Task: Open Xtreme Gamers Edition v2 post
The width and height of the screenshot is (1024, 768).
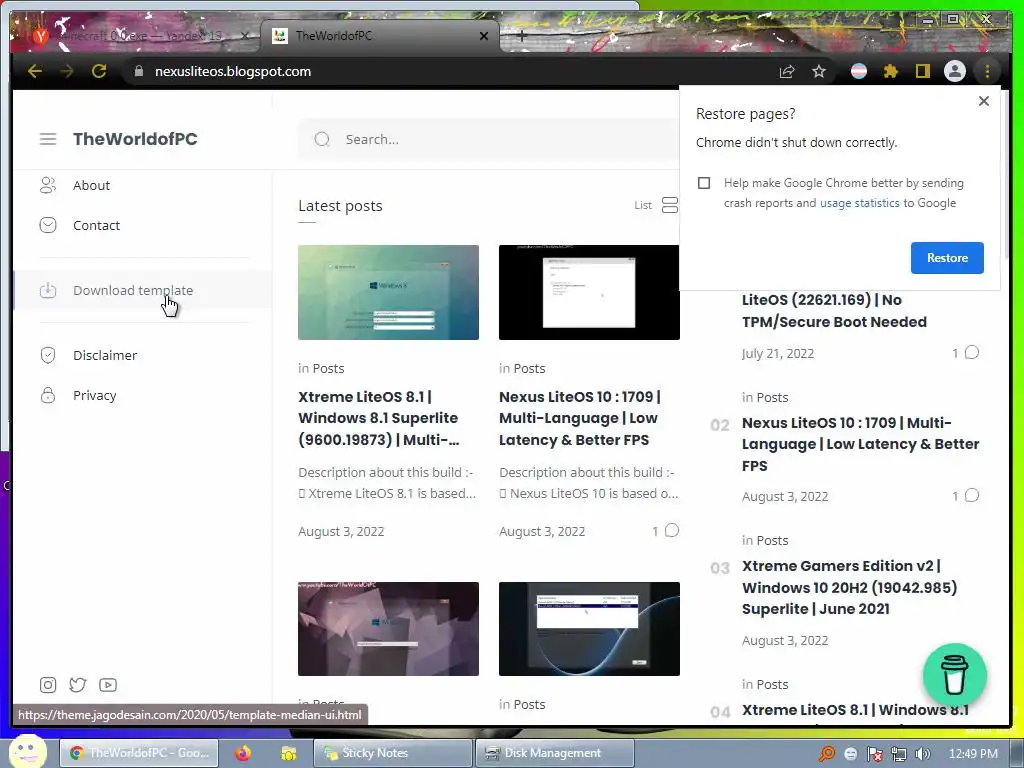Action: coord(849,587)
